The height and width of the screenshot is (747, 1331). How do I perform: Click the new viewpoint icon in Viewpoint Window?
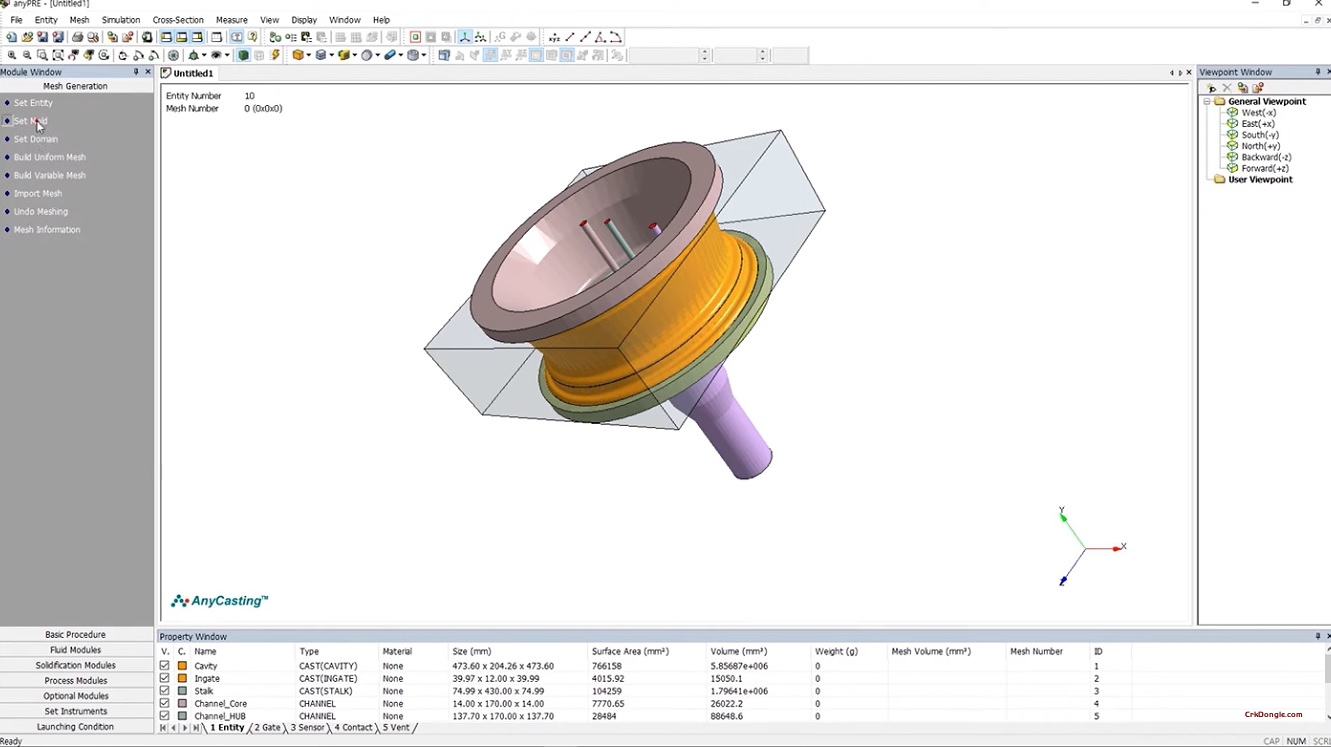(1211, 87)
